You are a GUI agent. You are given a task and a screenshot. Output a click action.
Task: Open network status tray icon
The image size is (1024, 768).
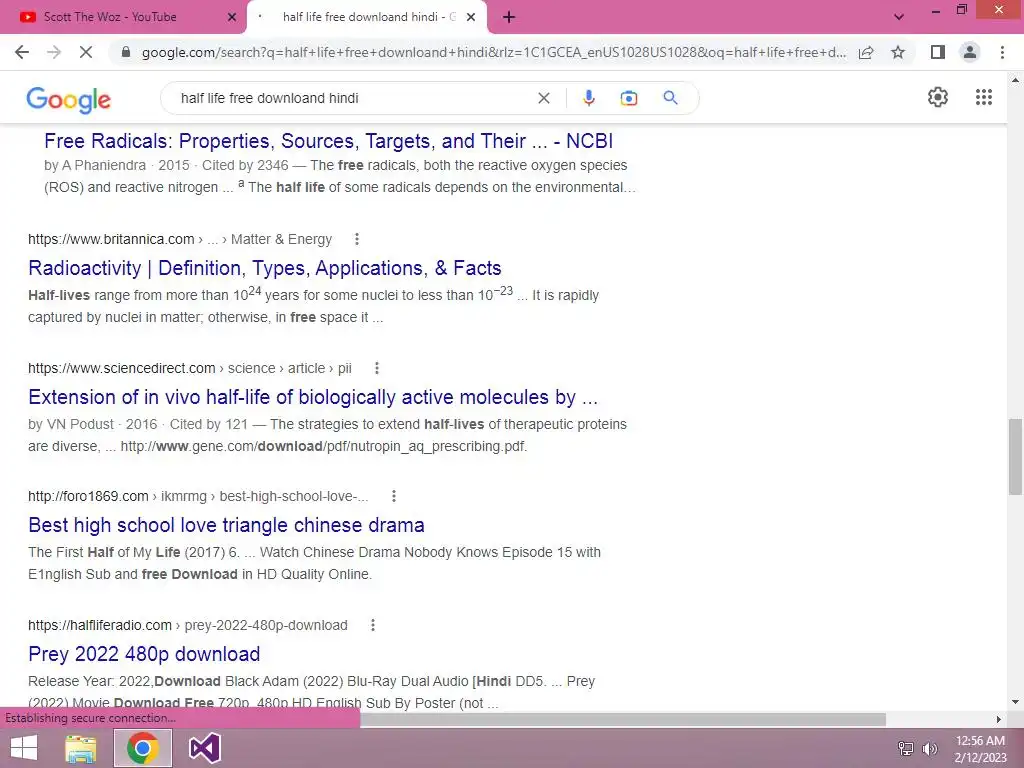[x=906, y=748]
